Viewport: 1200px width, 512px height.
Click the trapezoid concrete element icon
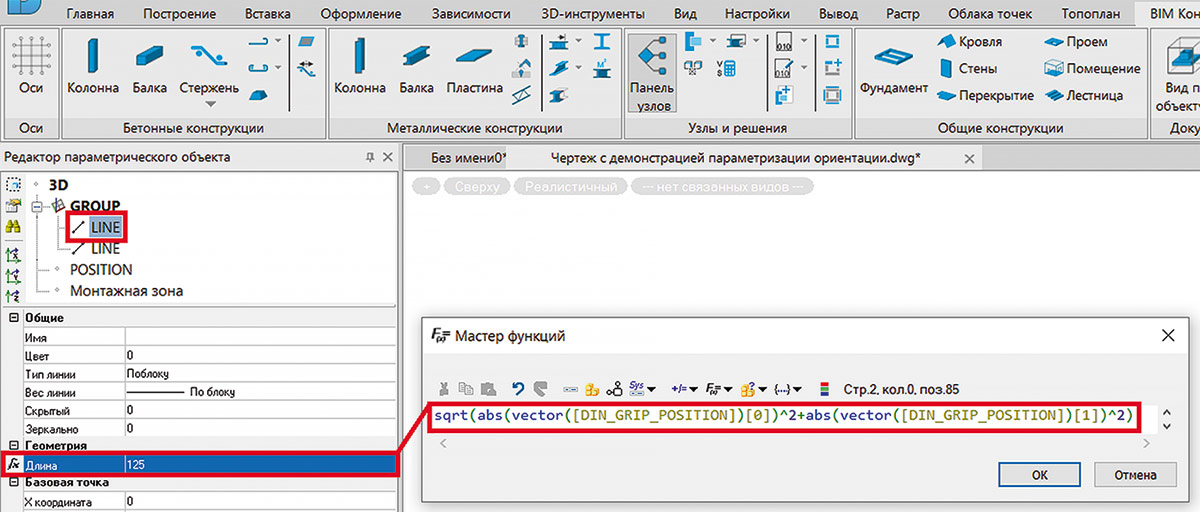tap(258, 96)
